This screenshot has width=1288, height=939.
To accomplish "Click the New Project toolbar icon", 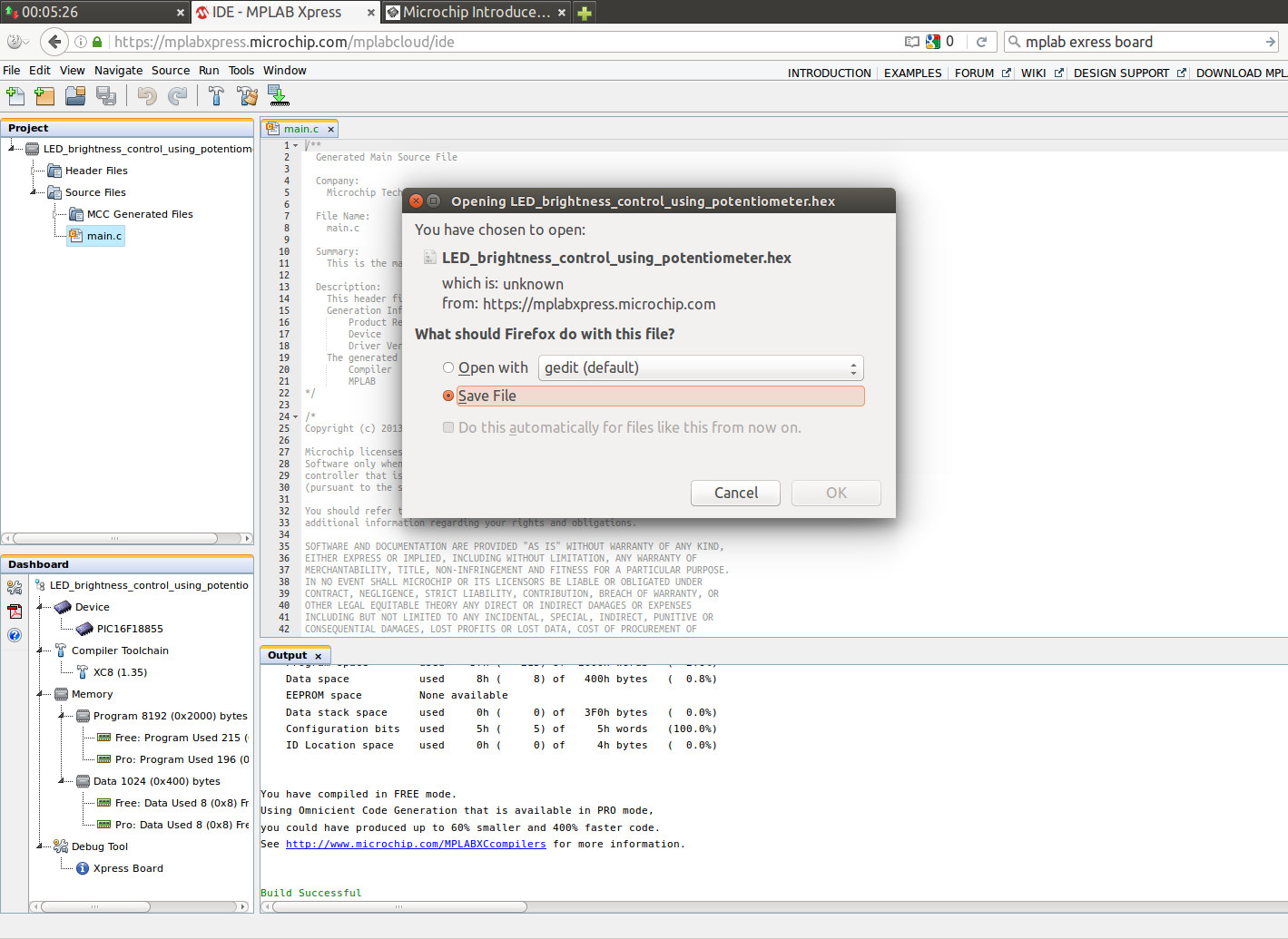I will tap(44, 95).
